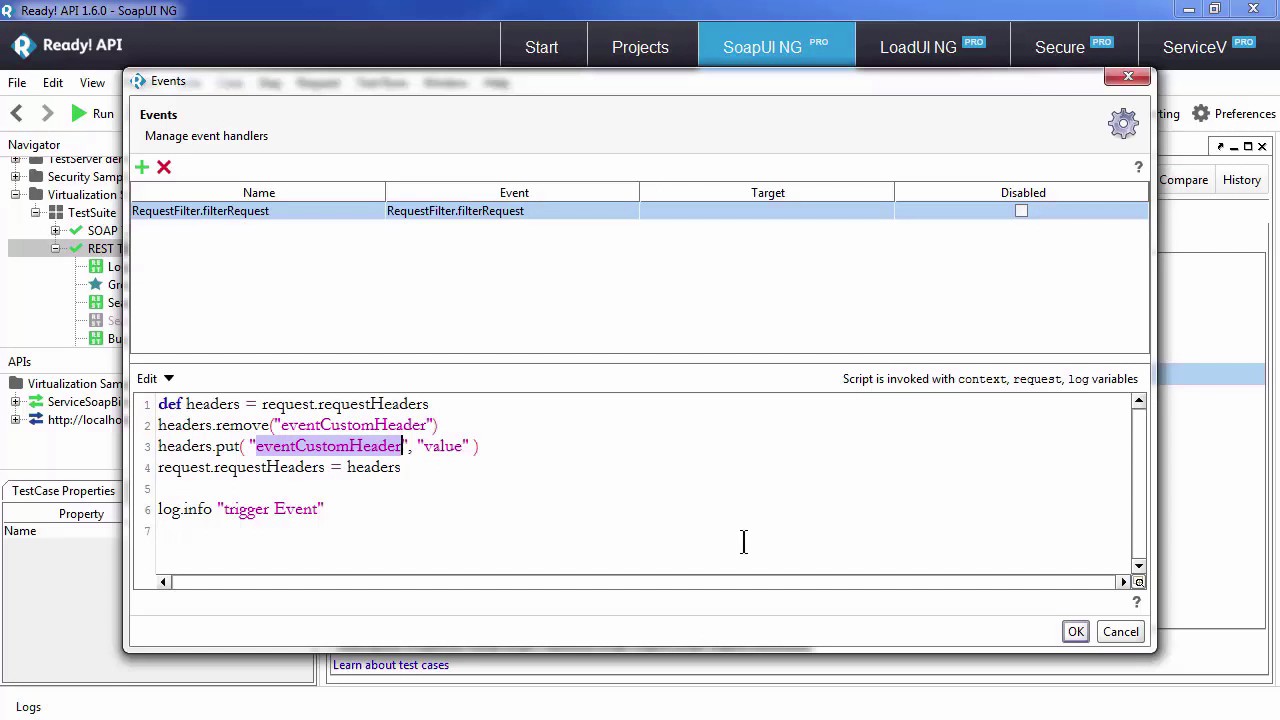
Task: Click the Run green play icon
Action: (79, 114)
